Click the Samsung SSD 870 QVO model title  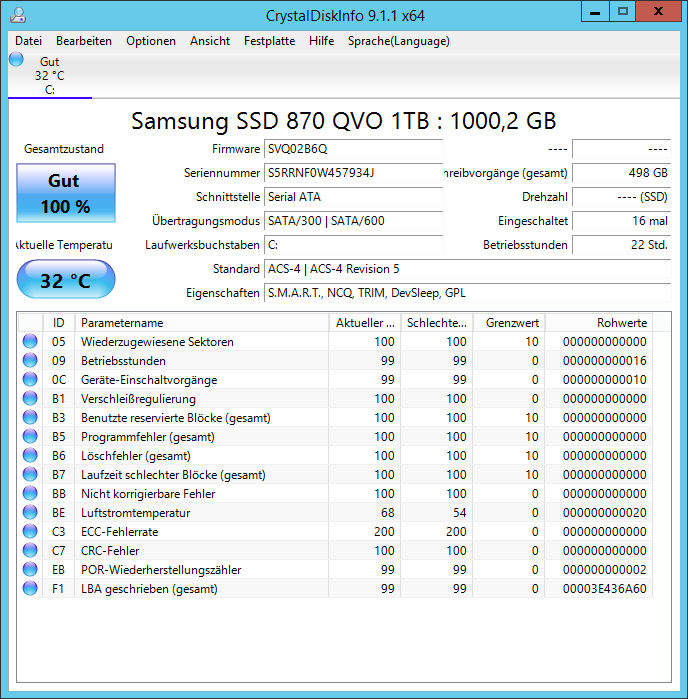344,121
